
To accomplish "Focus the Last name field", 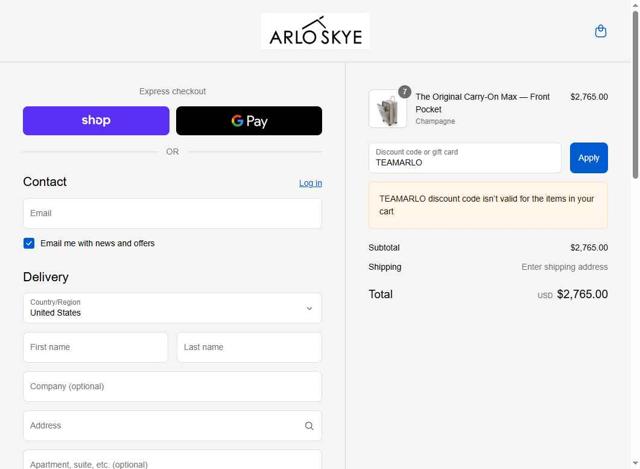I will pos(249,347).
